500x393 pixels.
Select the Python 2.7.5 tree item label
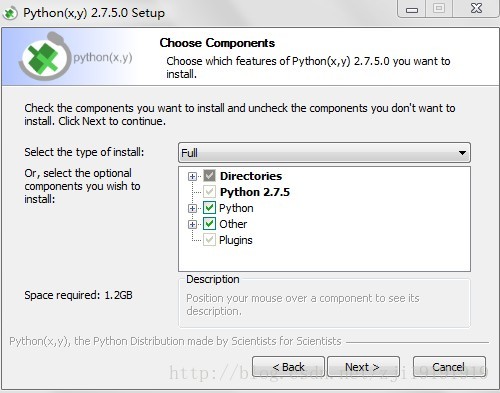tap(255, 192)
